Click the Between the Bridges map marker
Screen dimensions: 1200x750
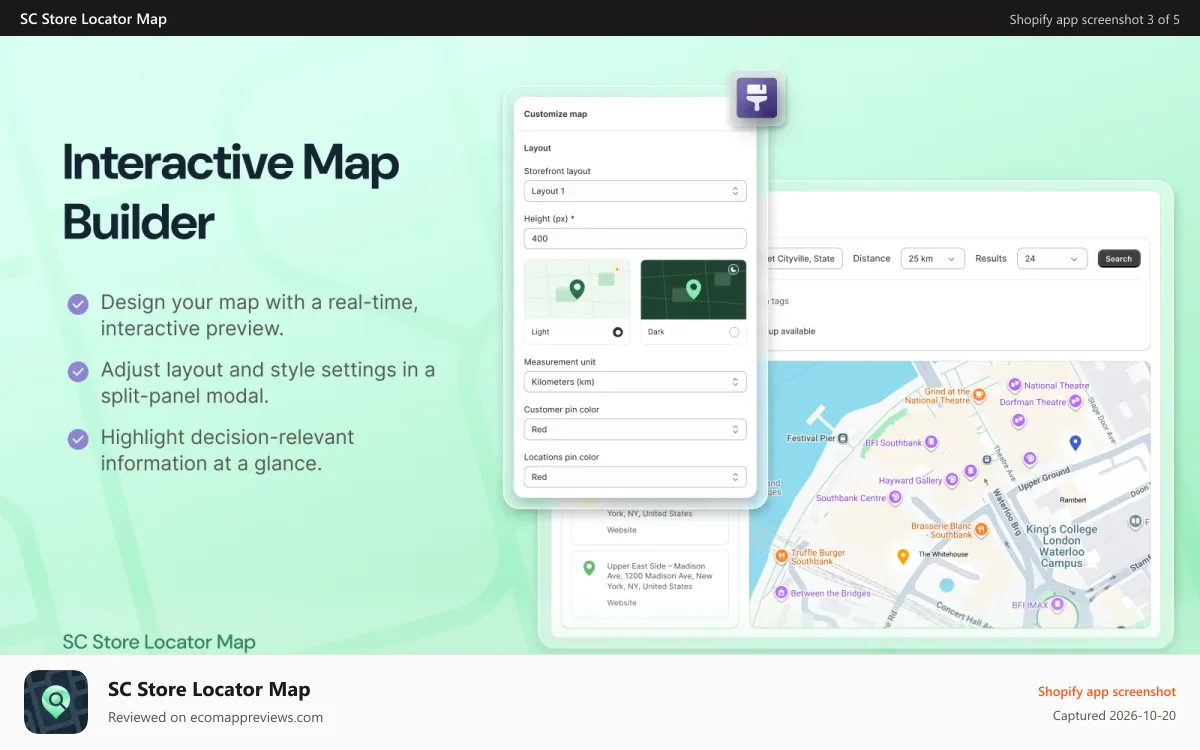[781, 593]
